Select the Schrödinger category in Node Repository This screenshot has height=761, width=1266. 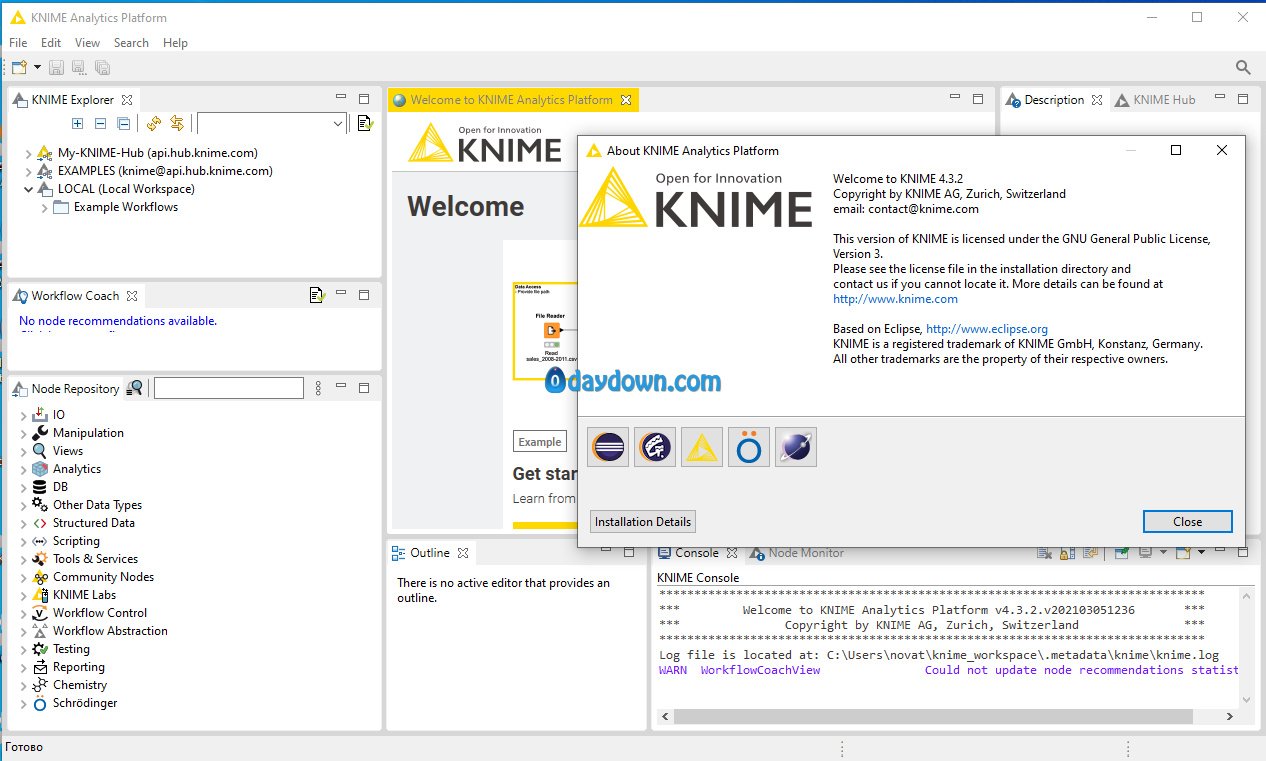[x=85, y=703]
